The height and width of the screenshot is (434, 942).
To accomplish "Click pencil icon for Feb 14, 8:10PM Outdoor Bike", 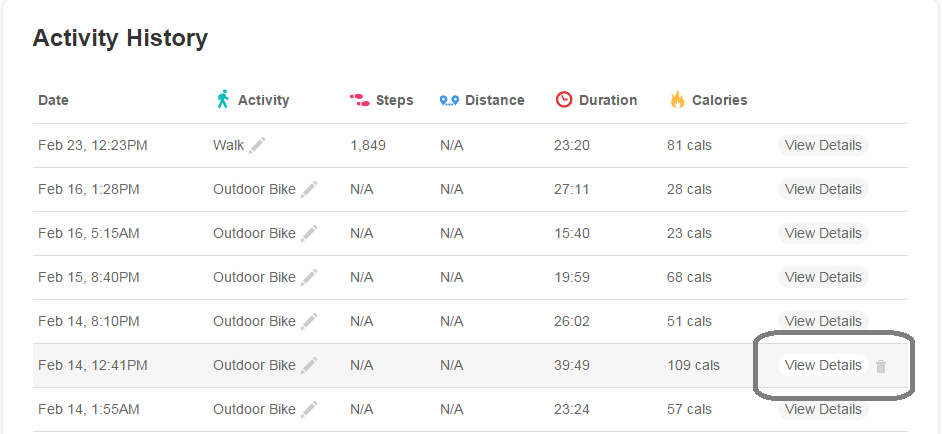I will tap(309, 321).
